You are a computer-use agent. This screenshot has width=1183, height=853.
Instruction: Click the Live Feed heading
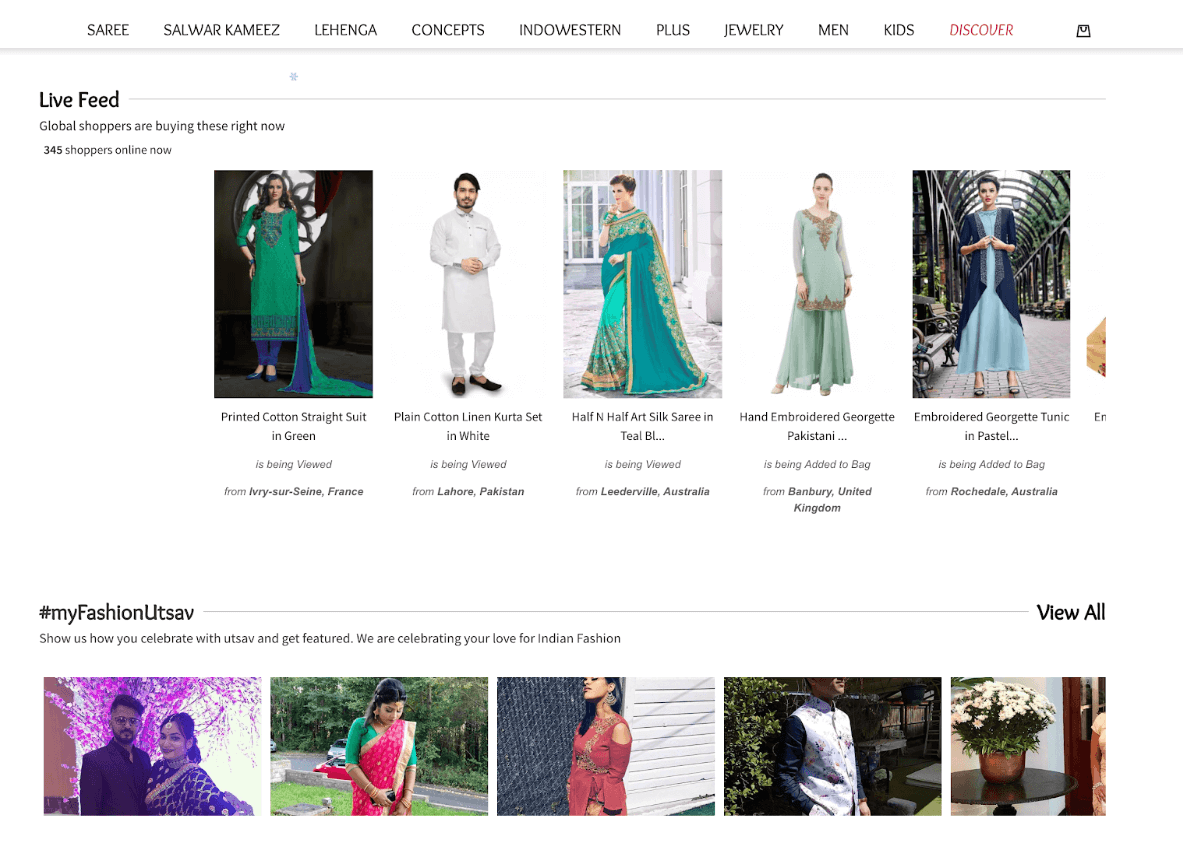[79, 100]
